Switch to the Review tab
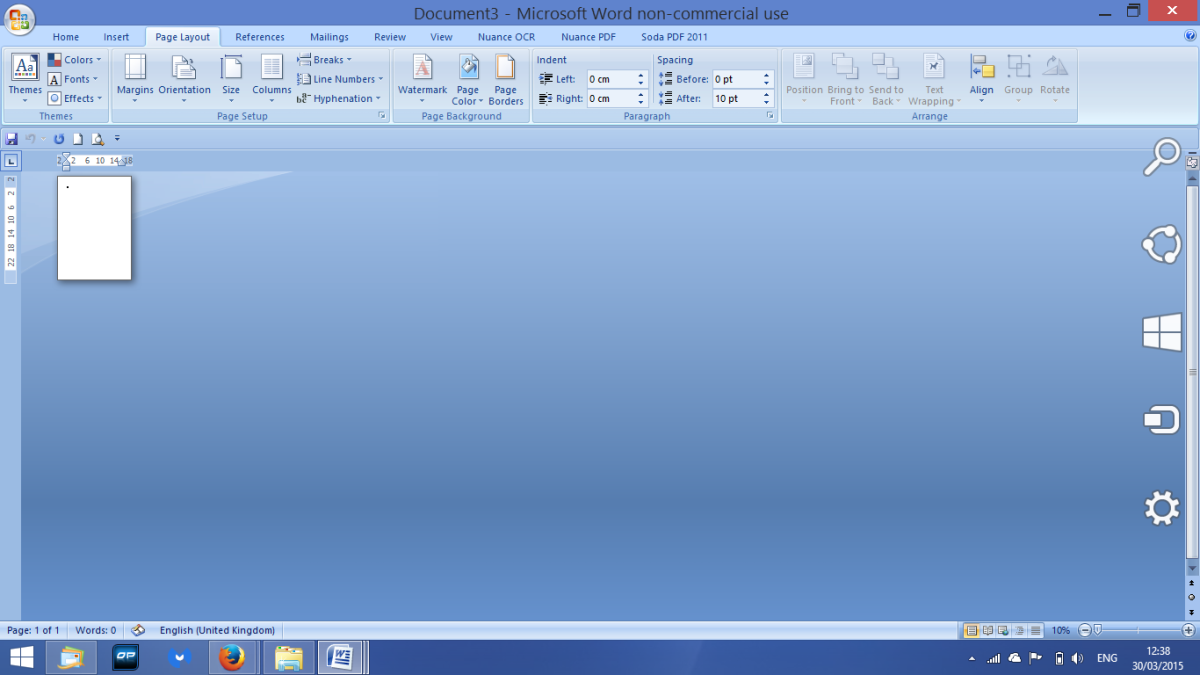This screenshot has width=1200, height=675. [x=390, y=37]
